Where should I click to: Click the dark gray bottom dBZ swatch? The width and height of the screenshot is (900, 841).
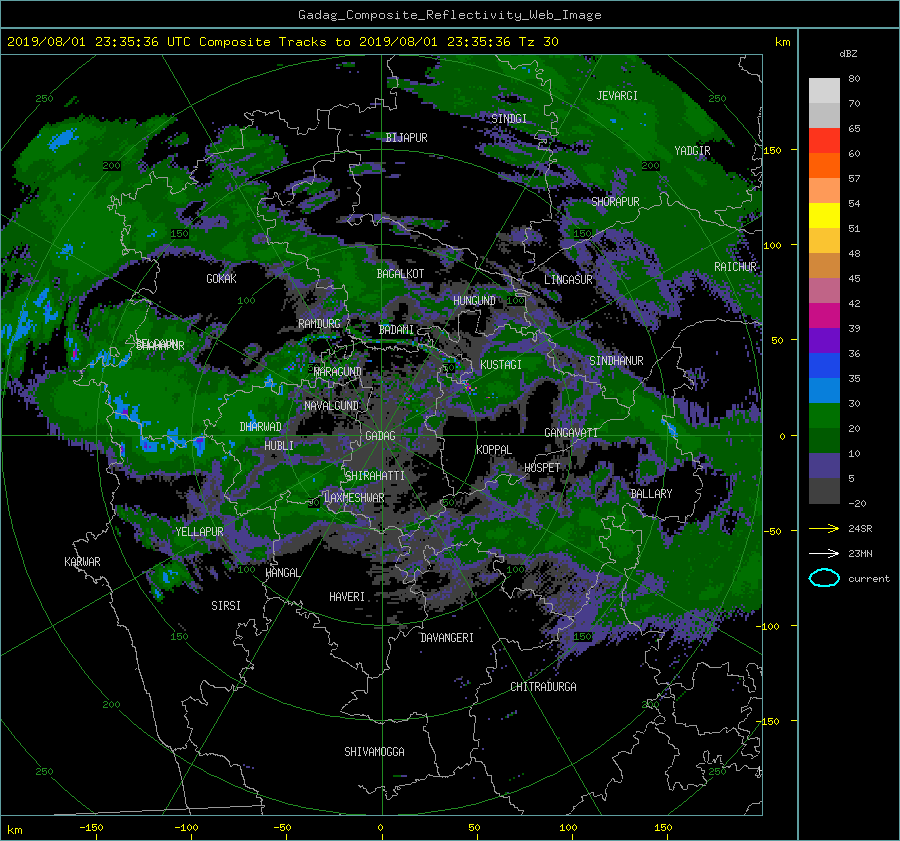(x=824, y=490)
